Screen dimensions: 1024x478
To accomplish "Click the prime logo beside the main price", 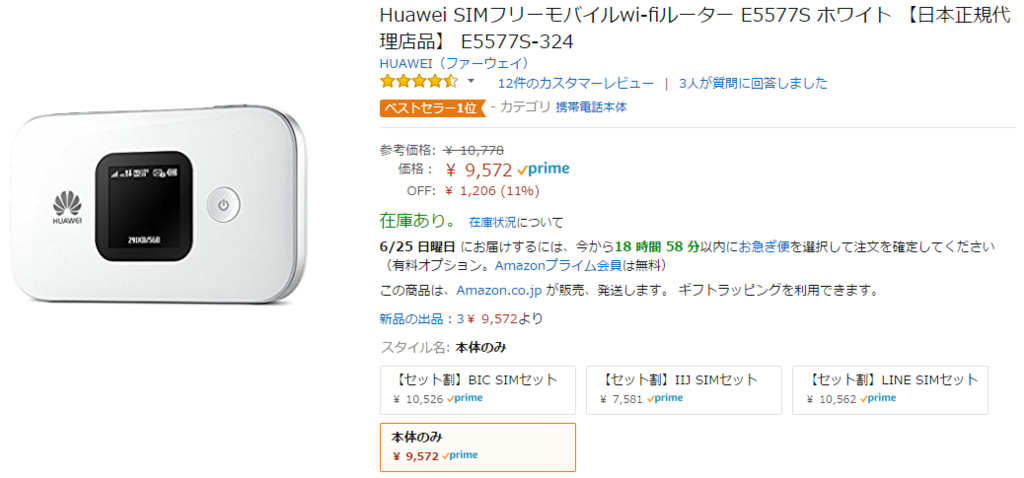I will [x=543, y=169].
